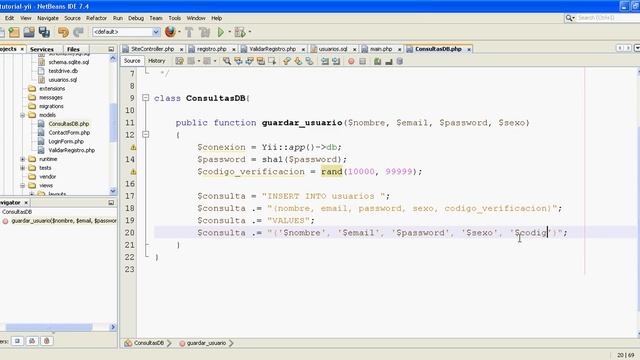Switch to History view button
This screenshot has width=640, height=360.
(156, 61)
